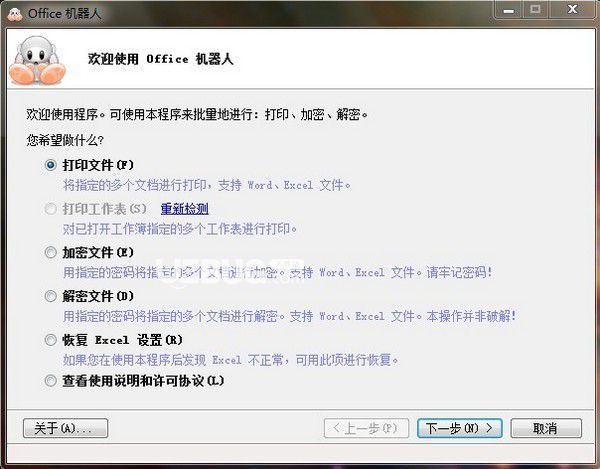Screen dimensions: 600x469
Task: Select the 打印文件(F) radio button
Action: pyautogui.click(x=51, y=165)
